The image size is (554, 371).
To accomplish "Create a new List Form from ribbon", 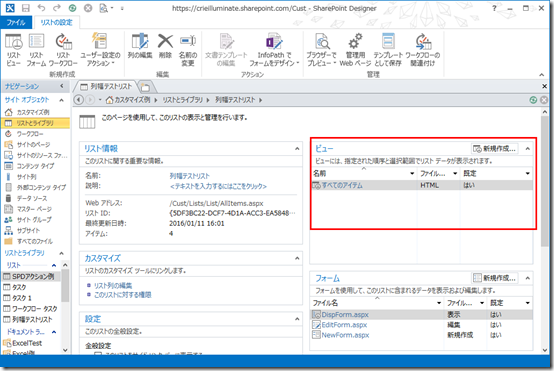I will (36, 50).
